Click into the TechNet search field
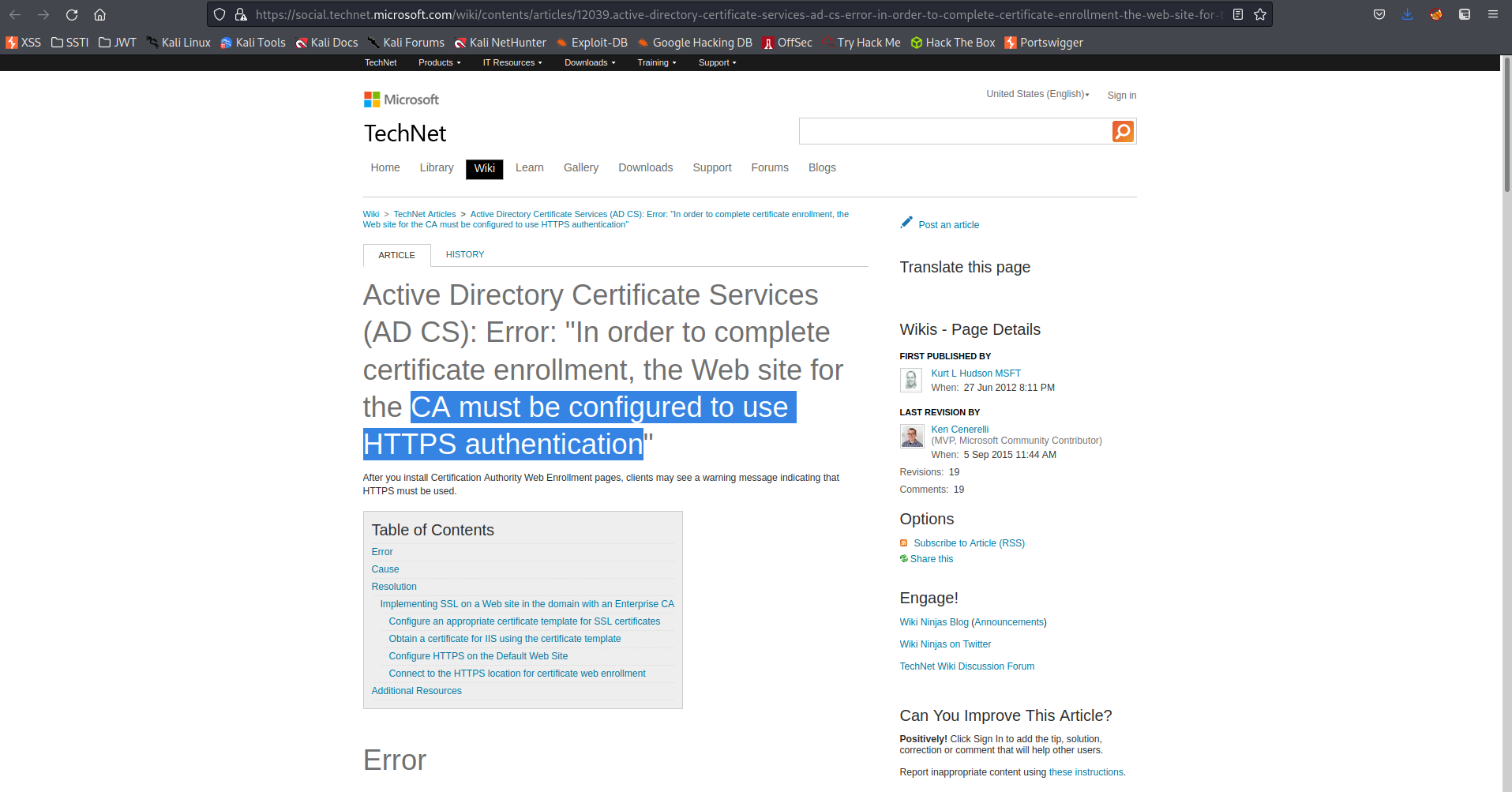This screenshot has height=792, width=1512. point(955,131)
